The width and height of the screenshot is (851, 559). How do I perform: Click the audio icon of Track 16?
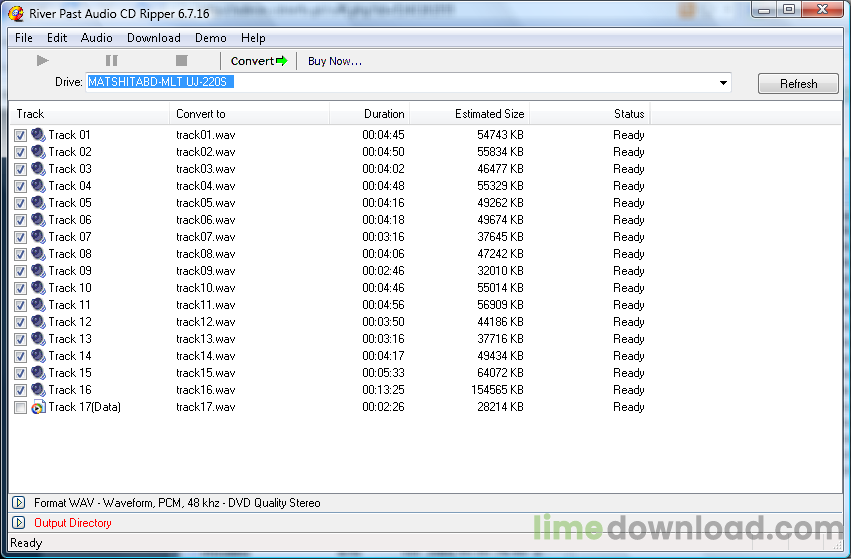tap(38, 389)
